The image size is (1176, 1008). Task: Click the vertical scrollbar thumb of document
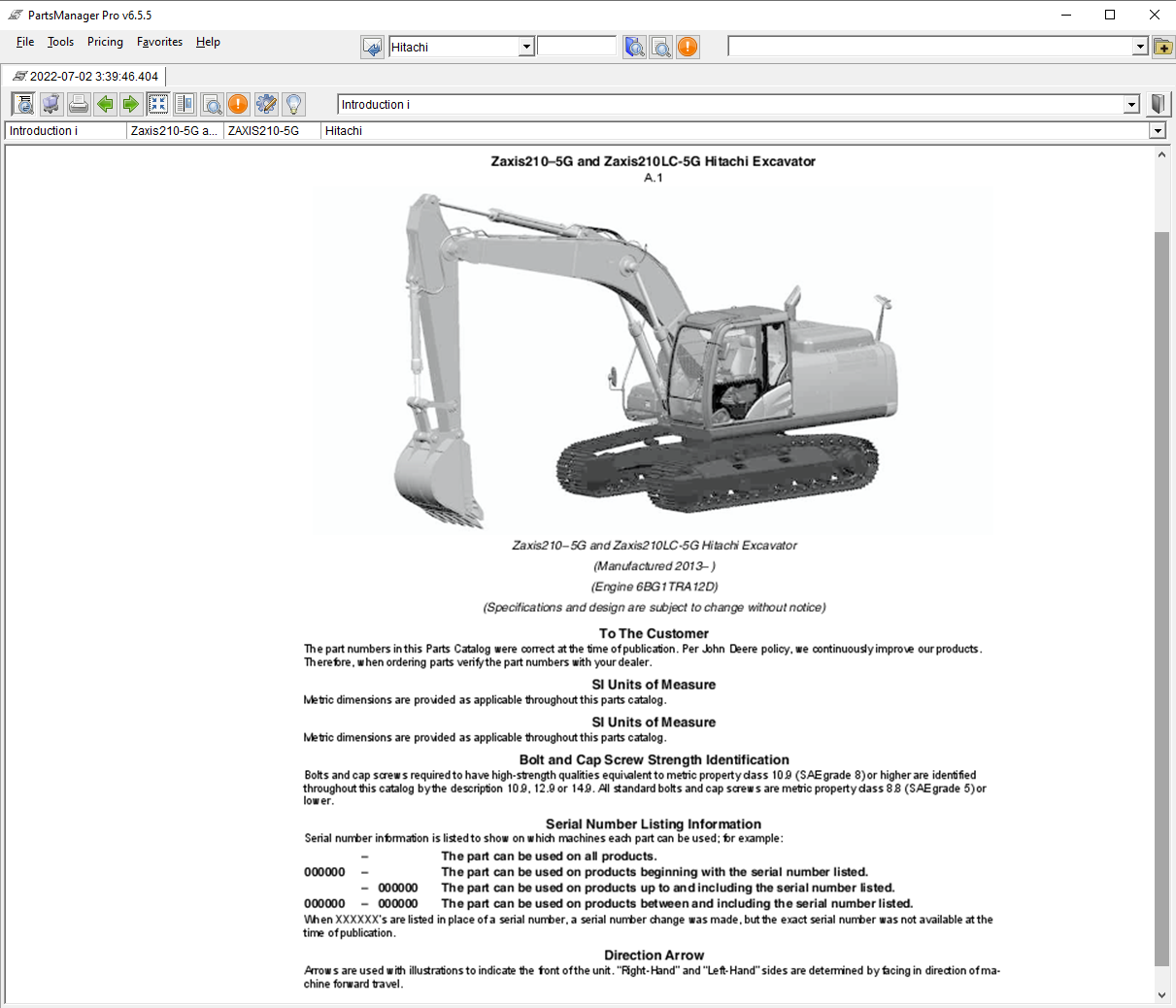[x=1161, y=597]
